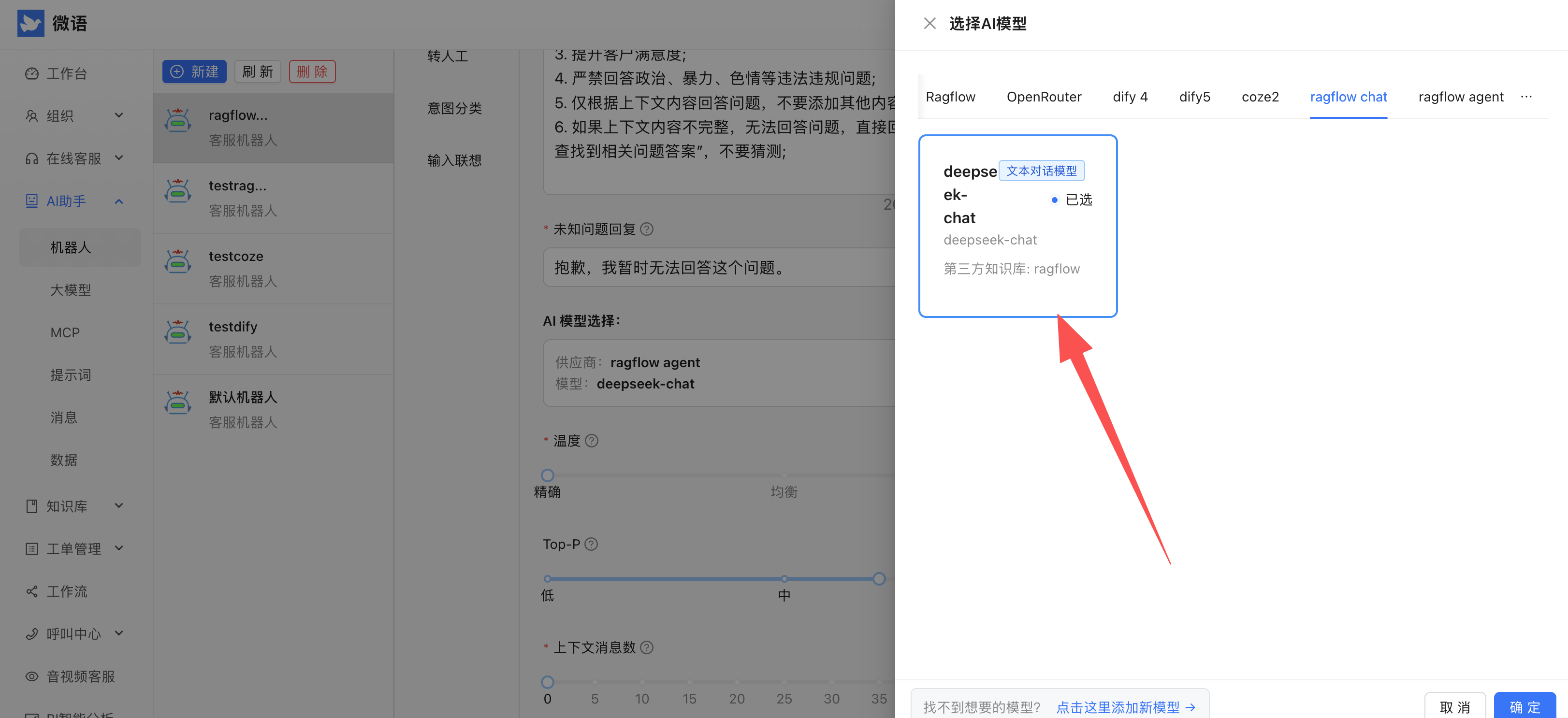Click the testcoze robot avatar icon
Viewport: 1568px width, 718px height.
(x=178, y=262)
